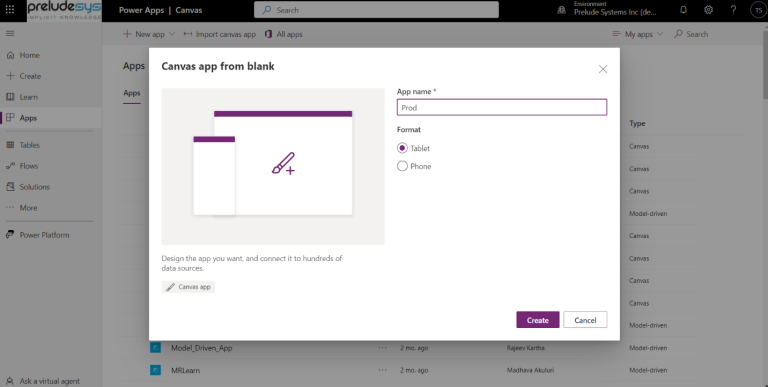Click the Search apps toolbar field
Screen dimensions: 768x387
point(691,34)
